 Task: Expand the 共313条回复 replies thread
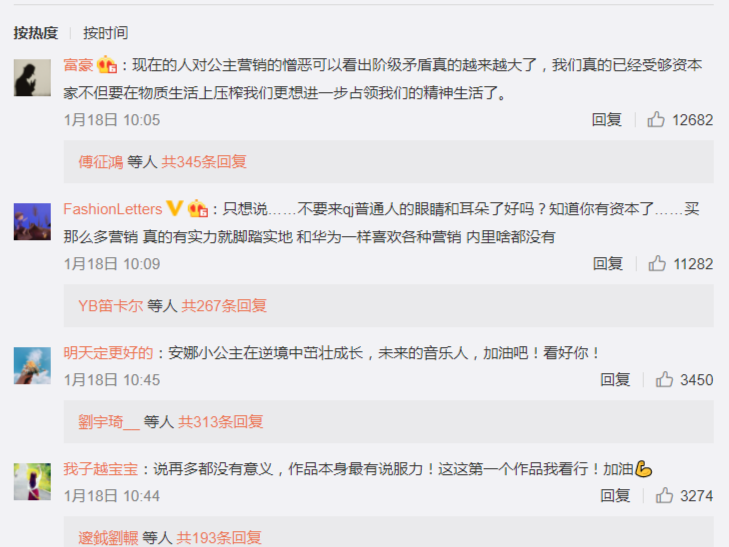tap(221, 422)
